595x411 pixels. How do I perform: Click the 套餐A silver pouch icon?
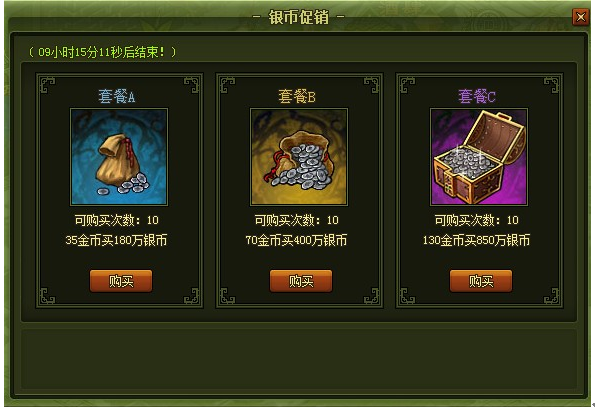[x=119, y=157]
